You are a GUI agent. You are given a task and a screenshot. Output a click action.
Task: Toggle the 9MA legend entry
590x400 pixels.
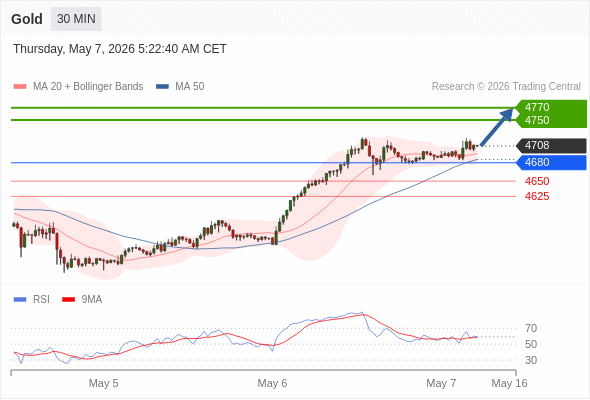[x=82, y=300]
